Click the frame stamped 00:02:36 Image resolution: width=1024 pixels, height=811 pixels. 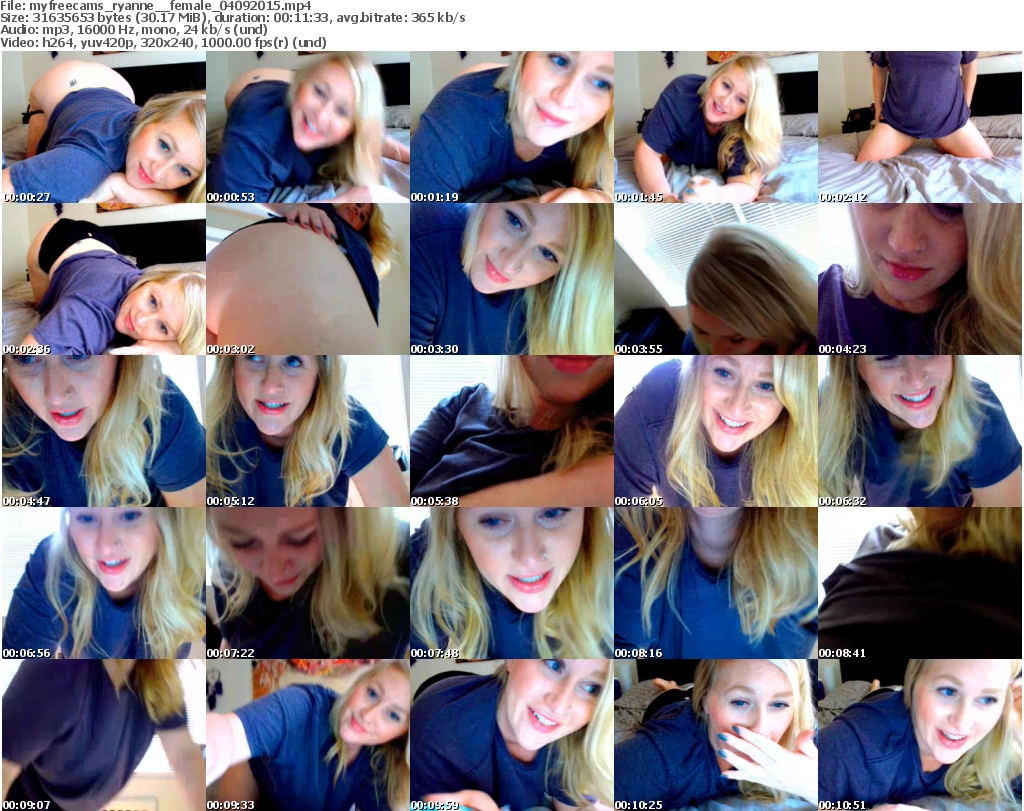[104, 279]
